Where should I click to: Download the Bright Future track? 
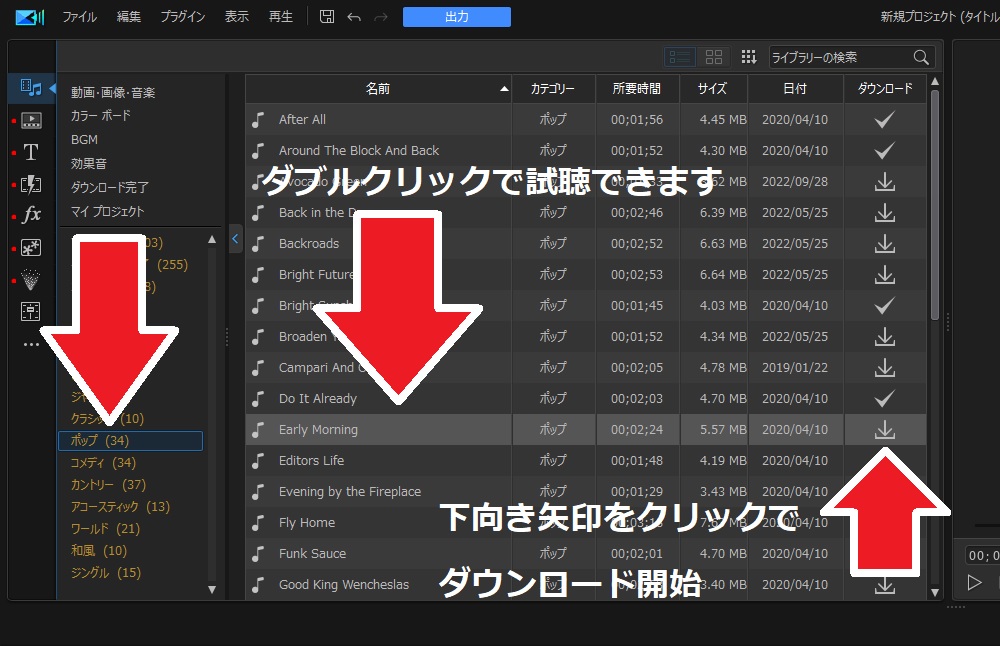885,275
